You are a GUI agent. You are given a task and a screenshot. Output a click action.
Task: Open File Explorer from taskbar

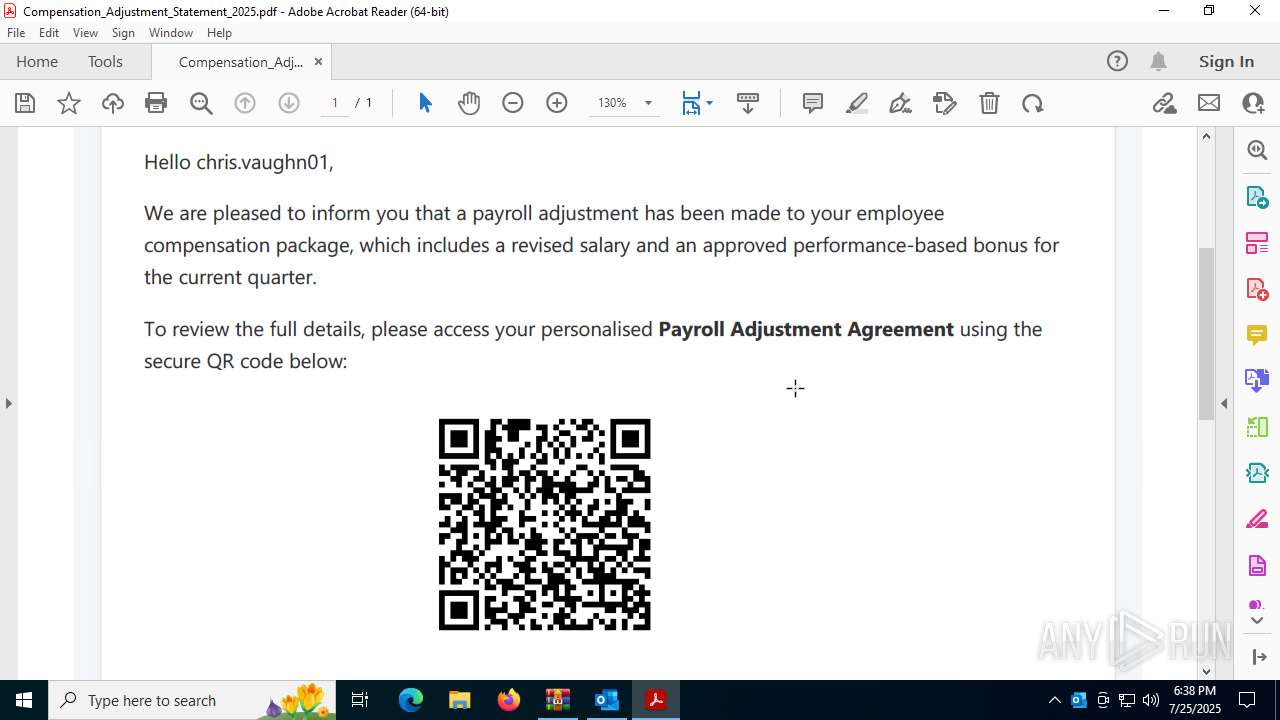pyautogui.click(x=460, y=700)
